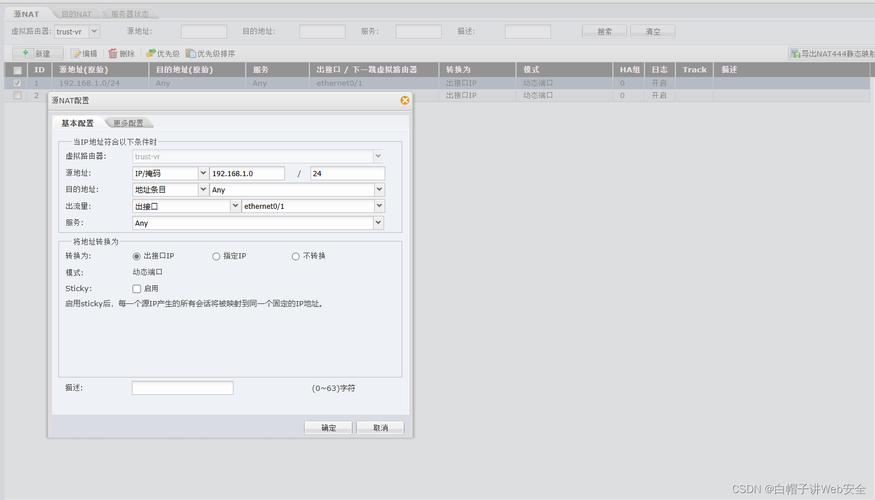This screenshot has width=875, height=500.
Task: Close the 源NAT配置 dialog with orange X
Action: [x=405, y=100]
